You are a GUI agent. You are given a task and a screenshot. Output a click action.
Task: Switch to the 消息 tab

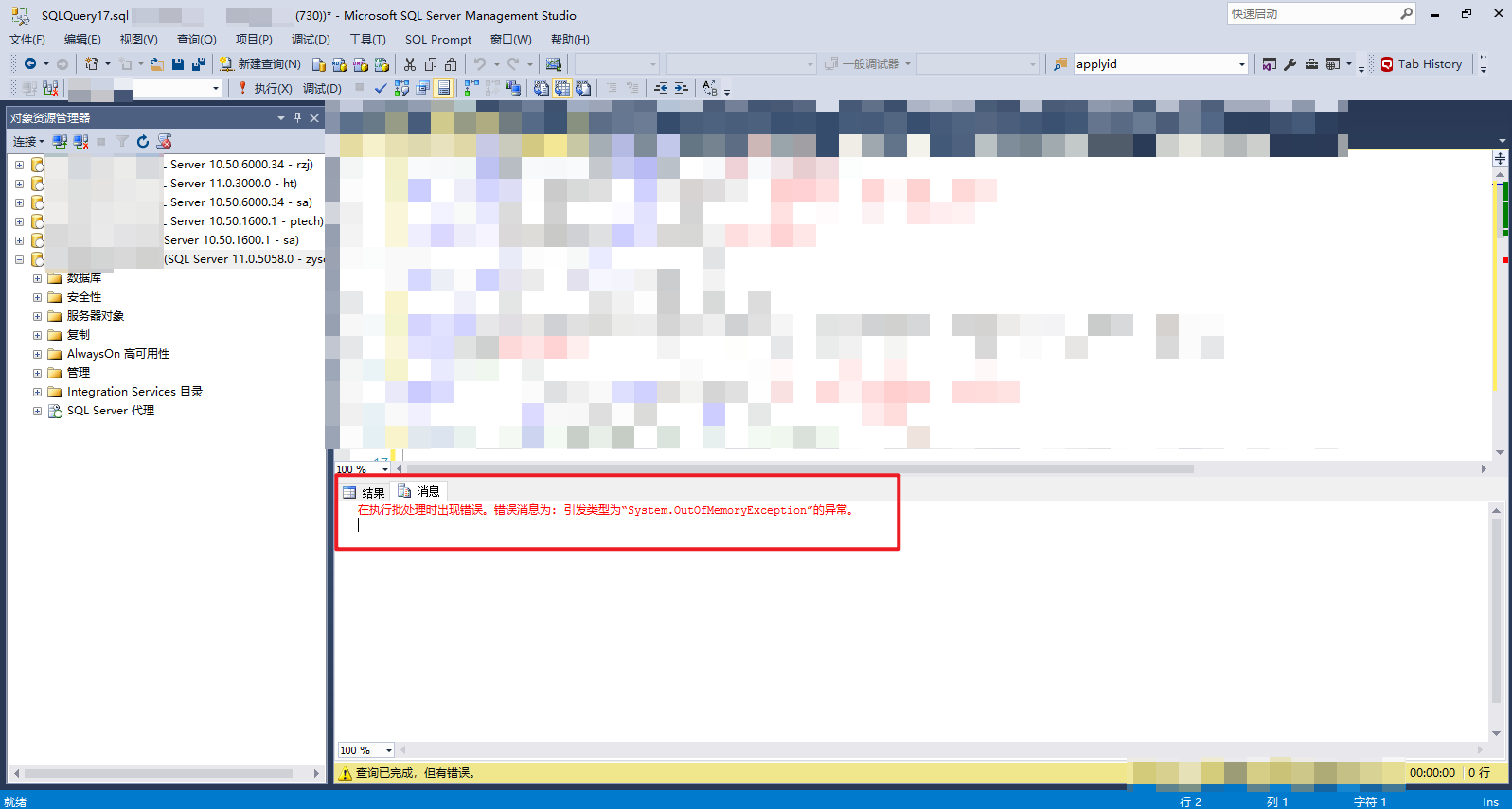click(x=418, y=492)
